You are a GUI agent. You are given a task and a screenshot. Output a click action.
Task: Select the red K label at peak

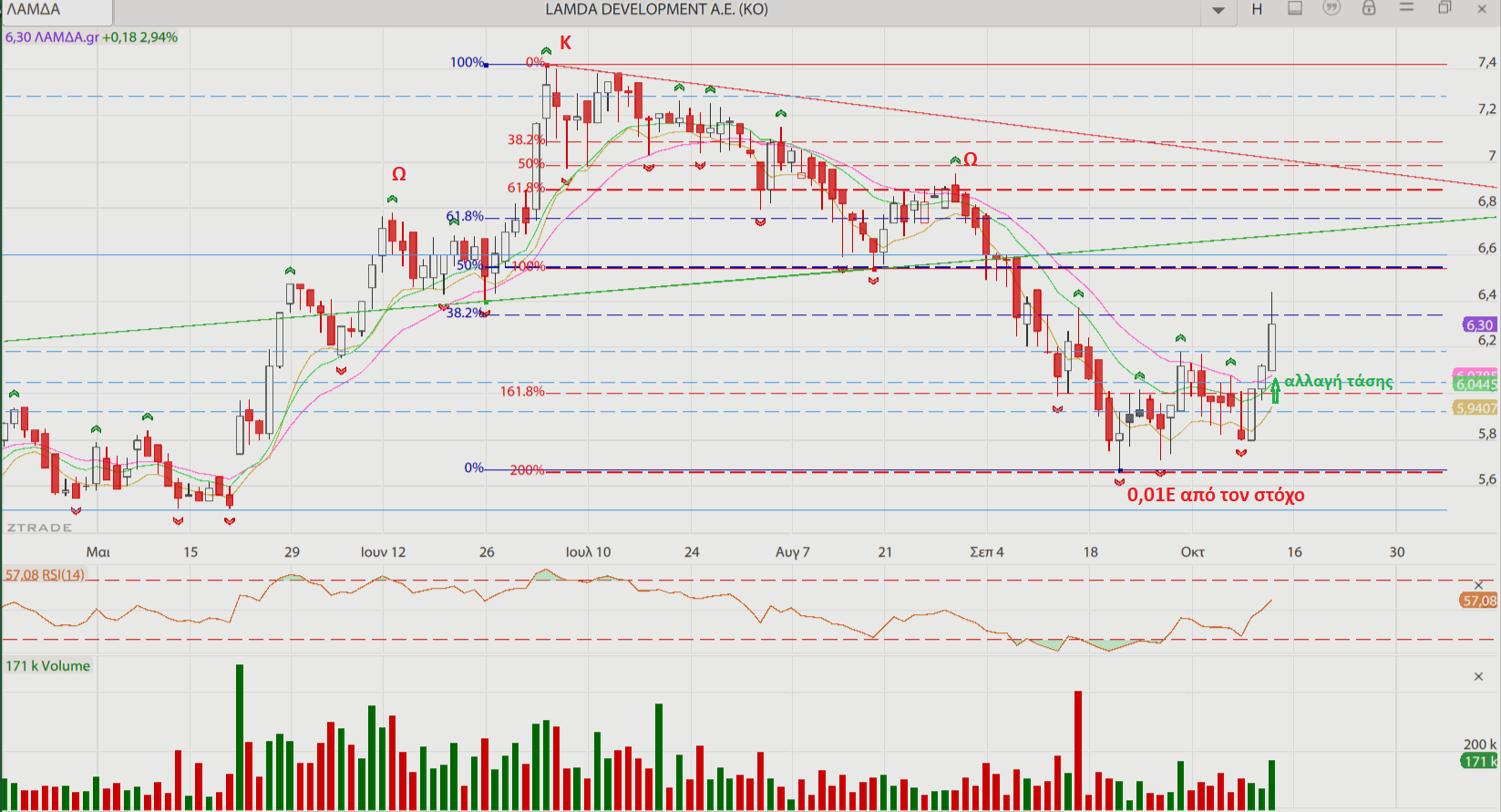coord(565,43)
